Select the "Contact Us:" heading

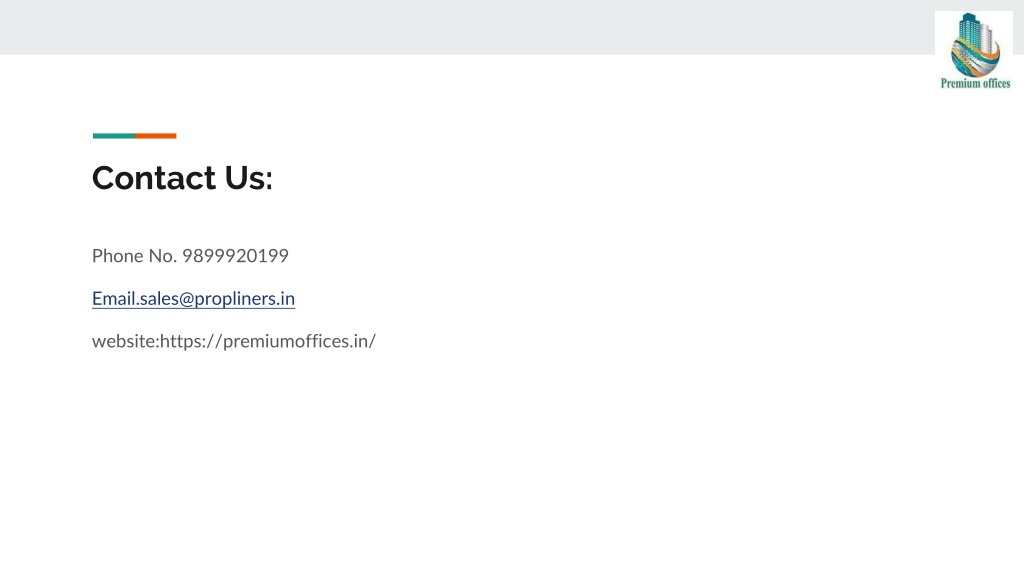tap(182, 178)
